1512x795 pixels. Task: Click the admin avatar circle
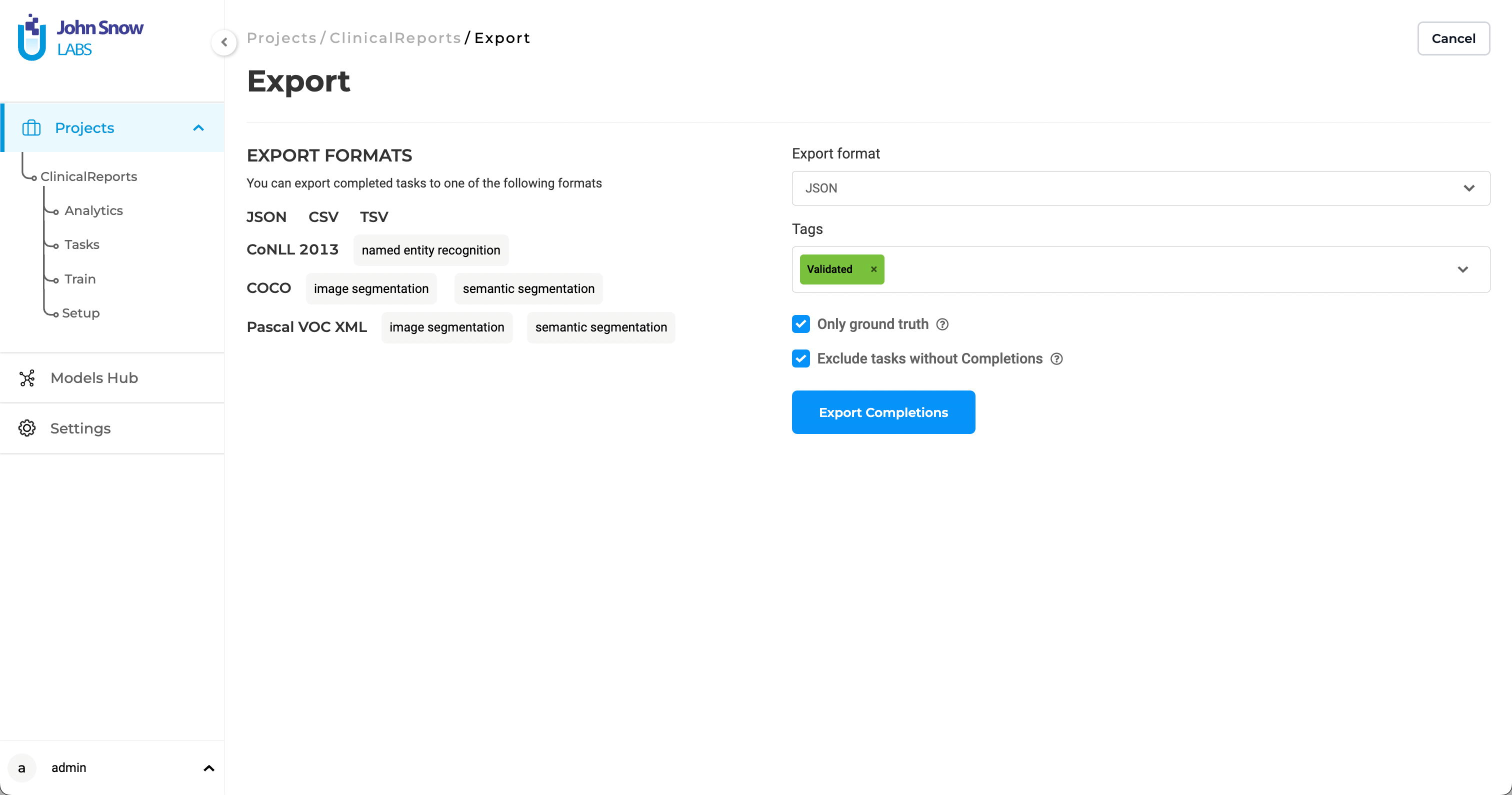pyautogui.click(x=21, y=768)
